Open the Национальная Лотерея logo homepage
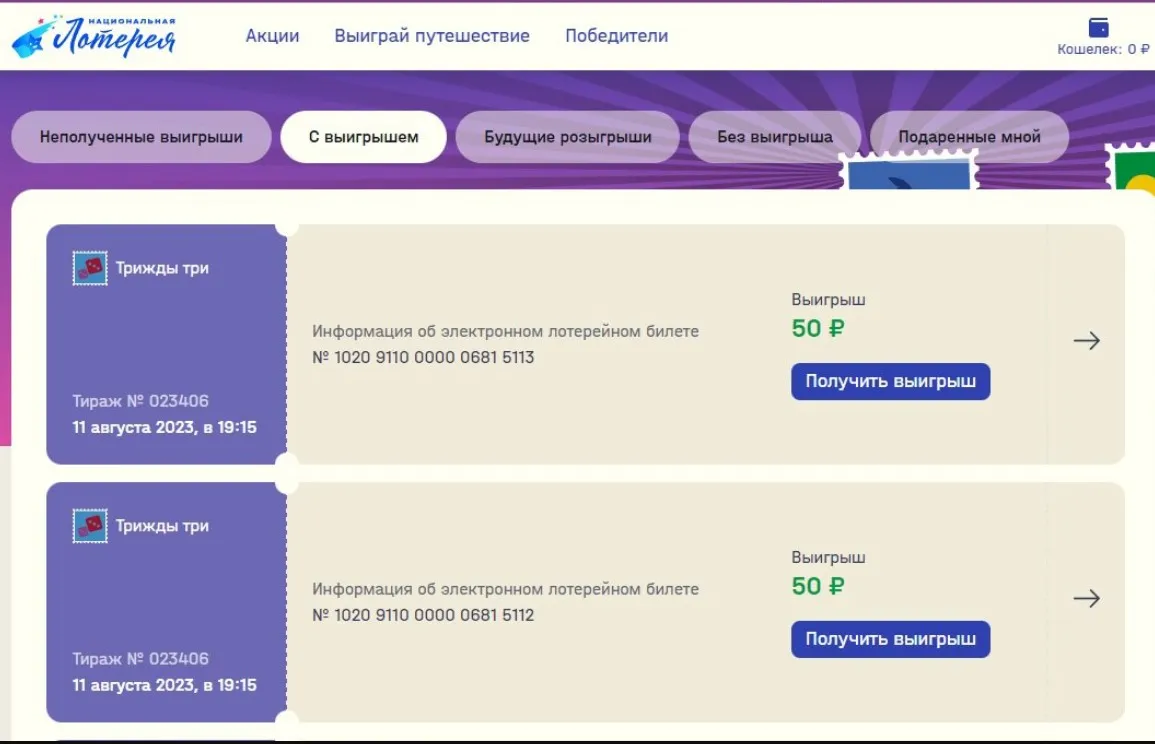Viewport: 1155px width, 744px height. click(94, 36)
